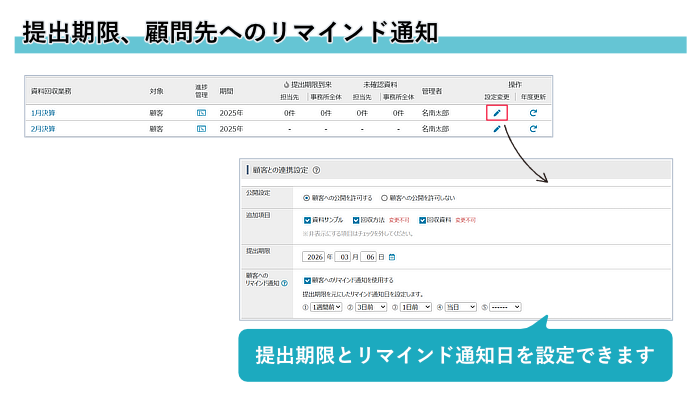The image size is (700, 400).
Task: Select 顧客への公開を許可する radio button
Action: click(x=306, y=198)
